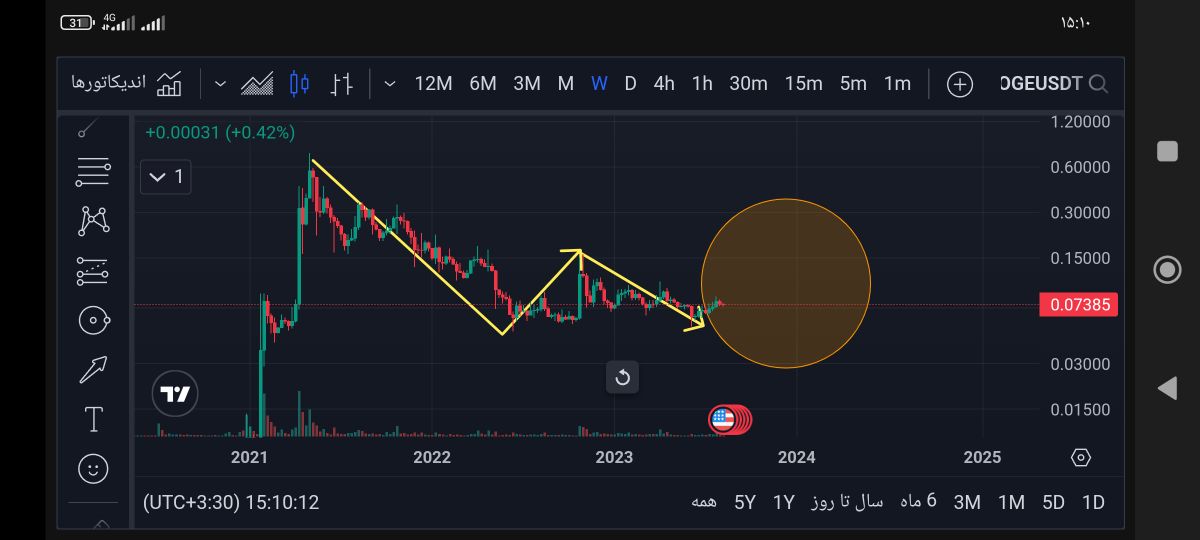Click the reset chart view button
The width and height of the screenshot is (1200, 540).
click(622, 377)
